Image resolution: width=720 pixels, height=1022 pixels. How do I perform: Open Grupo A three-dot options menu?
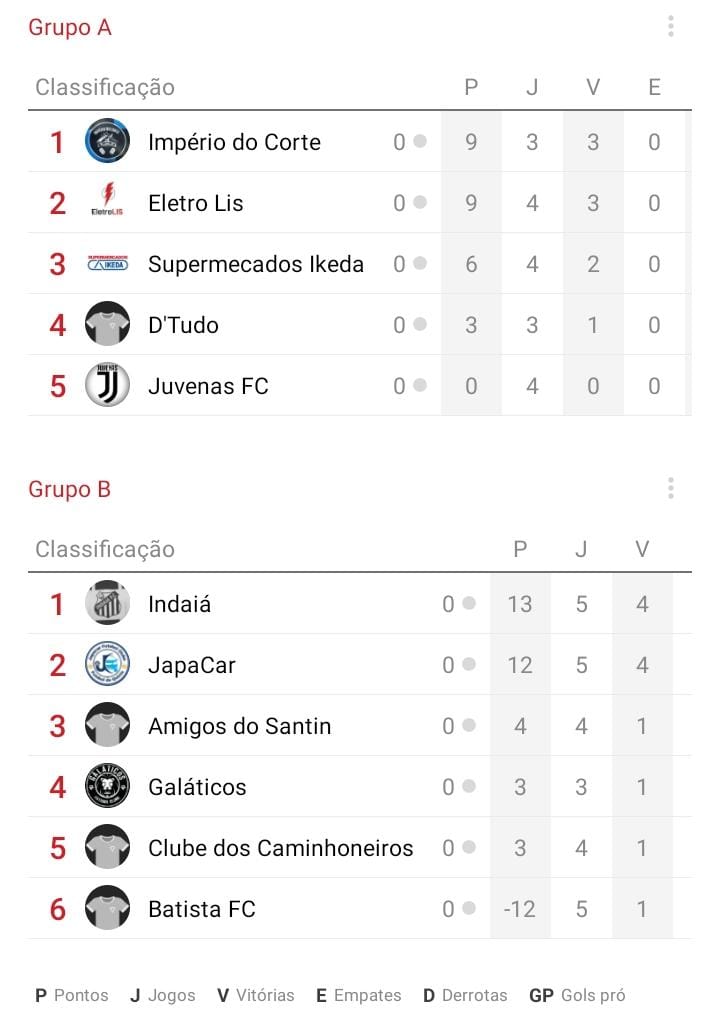[x=670, y=27]
